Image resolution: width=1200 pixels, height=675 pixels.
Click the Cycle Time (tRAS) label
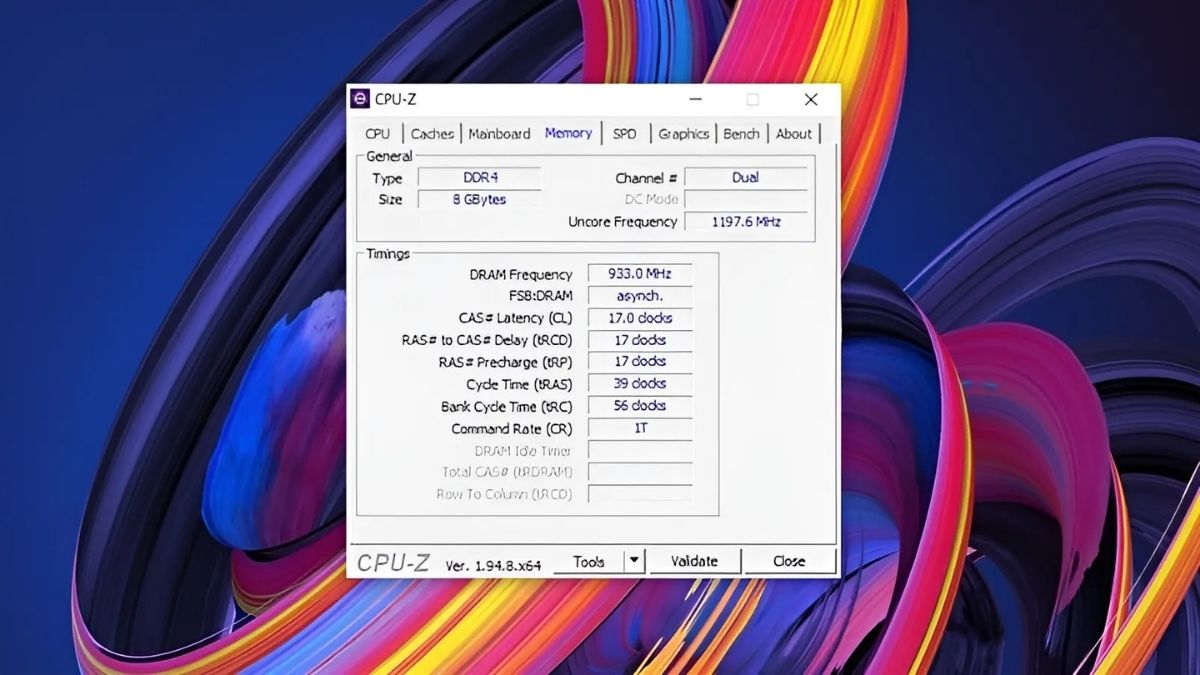[520, 385]
